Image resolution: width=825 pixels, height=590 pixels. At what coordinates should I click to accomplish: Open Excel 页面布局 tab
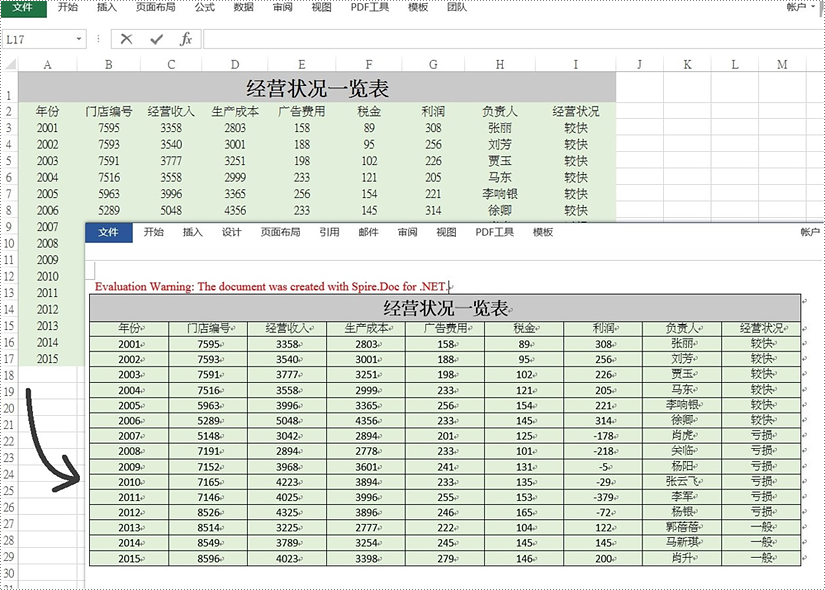pos(156,7)
